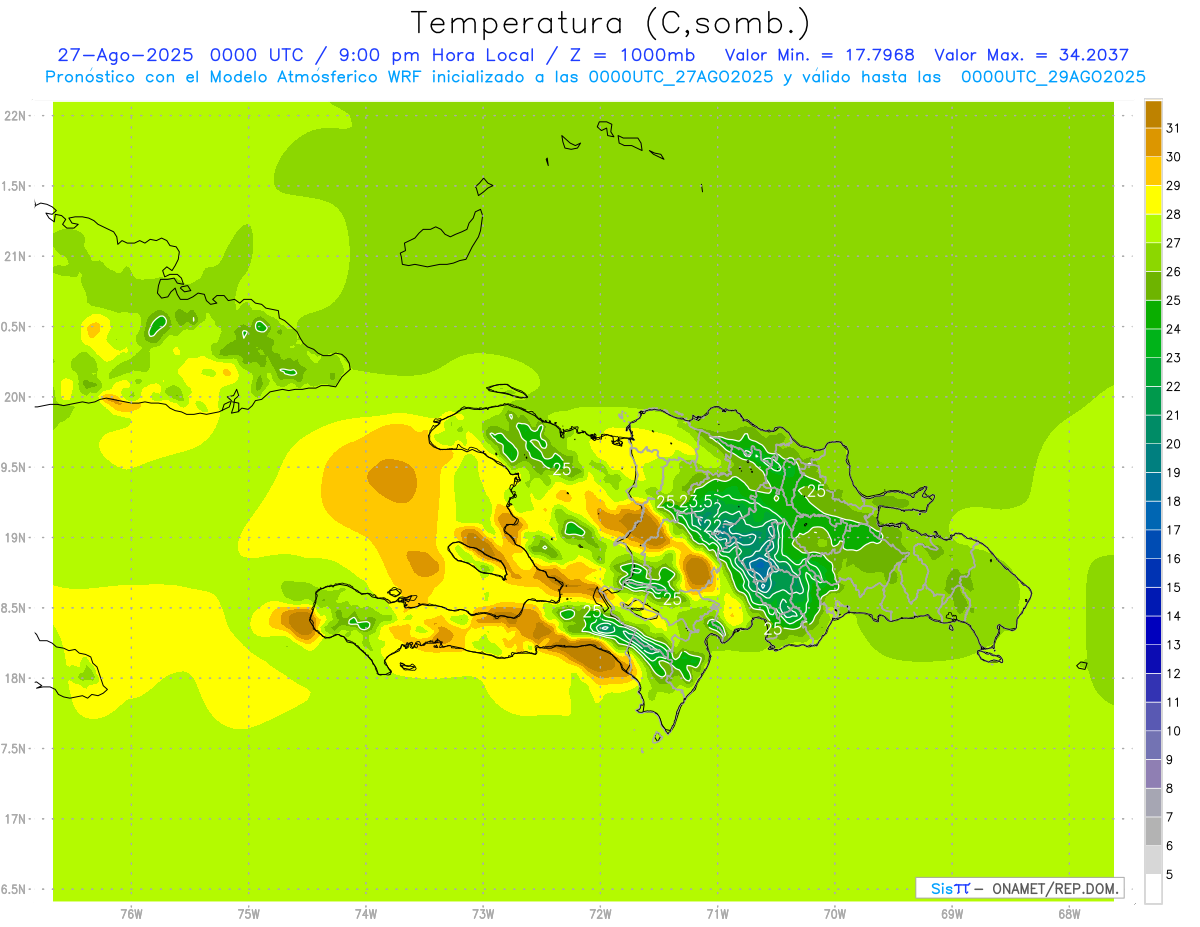Click the "22N" latitude label
Viewport: 1200px width, 927px height.
(x=16, y=116)
